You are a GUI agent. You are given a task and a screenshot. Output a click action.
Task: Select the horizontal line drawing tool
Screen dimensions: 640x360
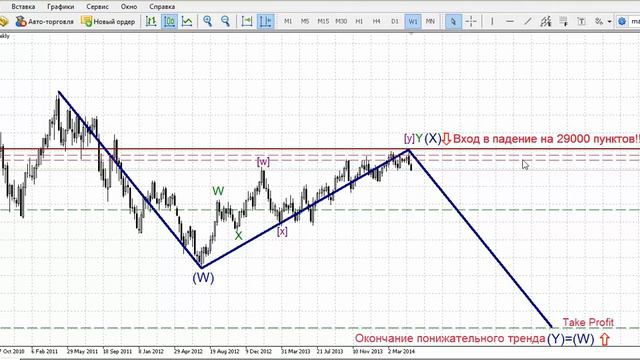point(510,22)
